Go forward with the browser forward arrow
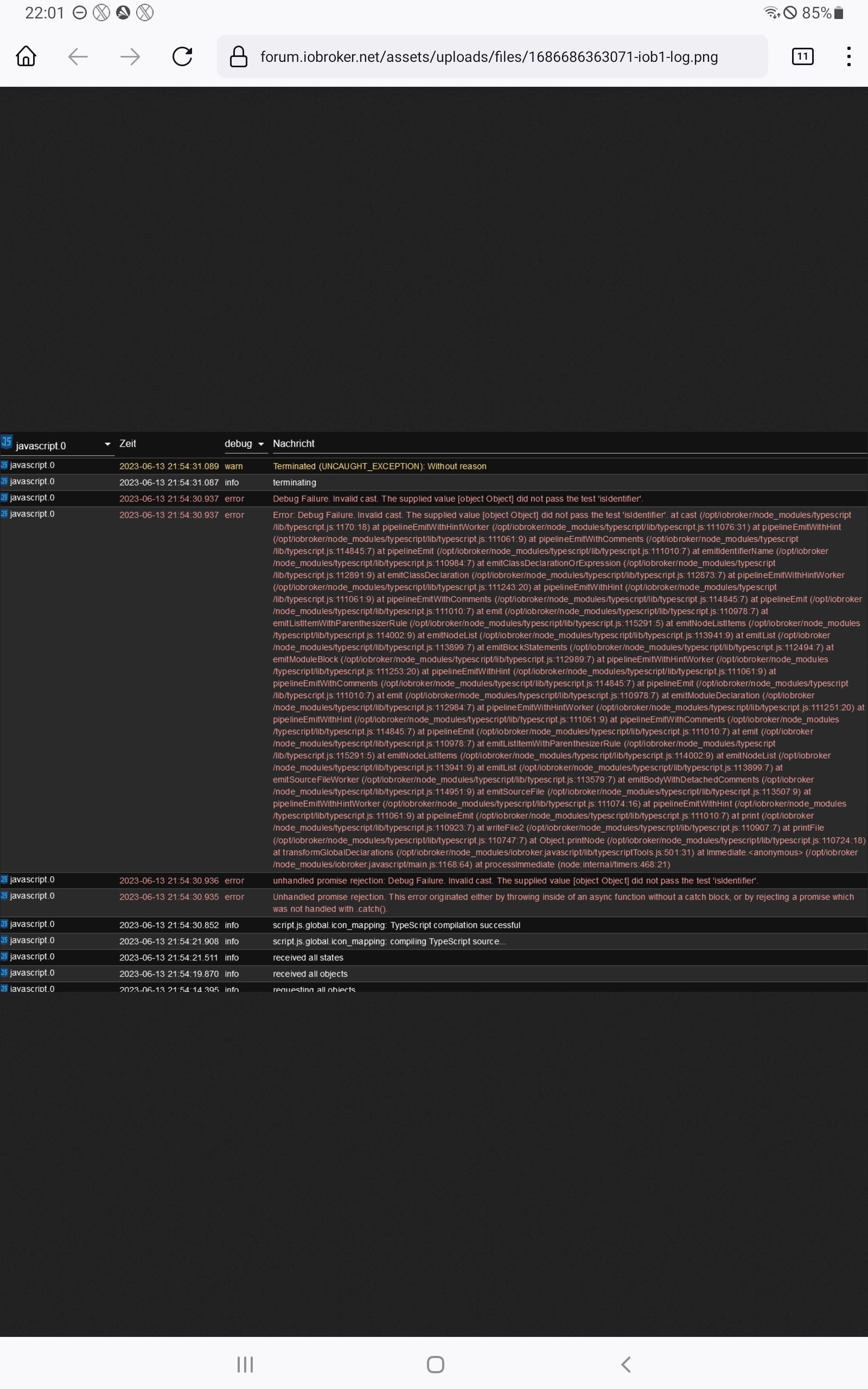The width and height of the screenshot is (868, 1389). click(130, 56)
